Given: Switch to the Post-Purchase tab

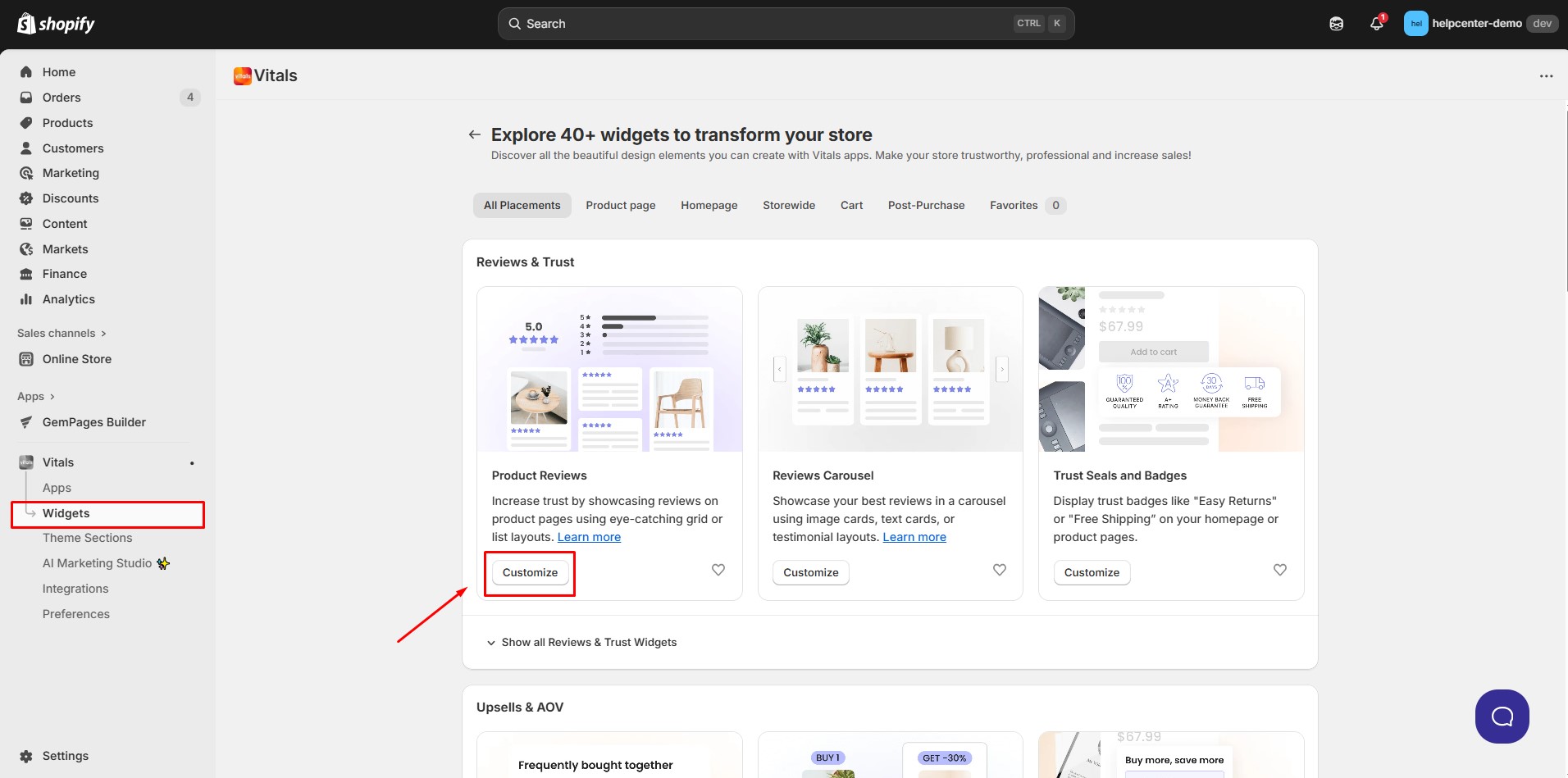Looking at the screenshot, I should pos(926,205).
